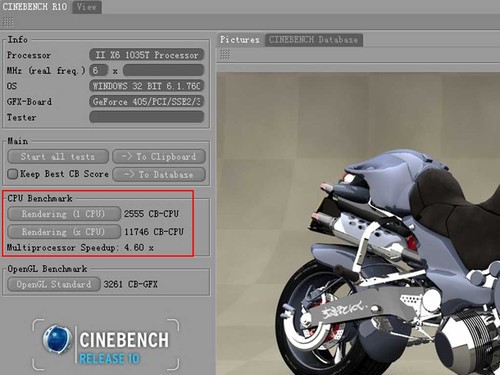
Task: Select the OS info field
Action: (x=147, y=86)
